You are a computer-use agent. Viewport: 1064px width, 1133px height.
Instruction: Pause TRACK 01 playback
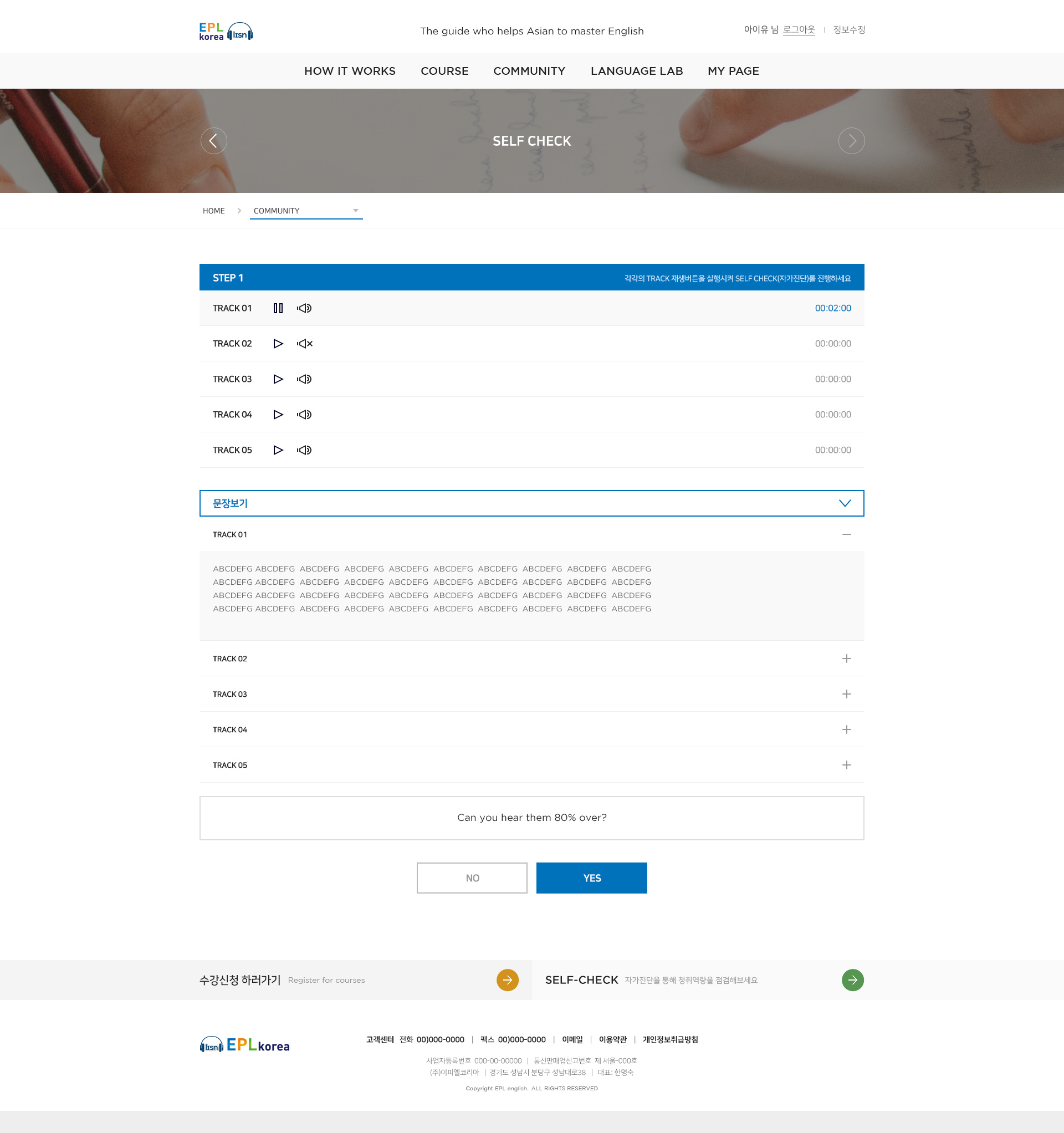point(278,308)
